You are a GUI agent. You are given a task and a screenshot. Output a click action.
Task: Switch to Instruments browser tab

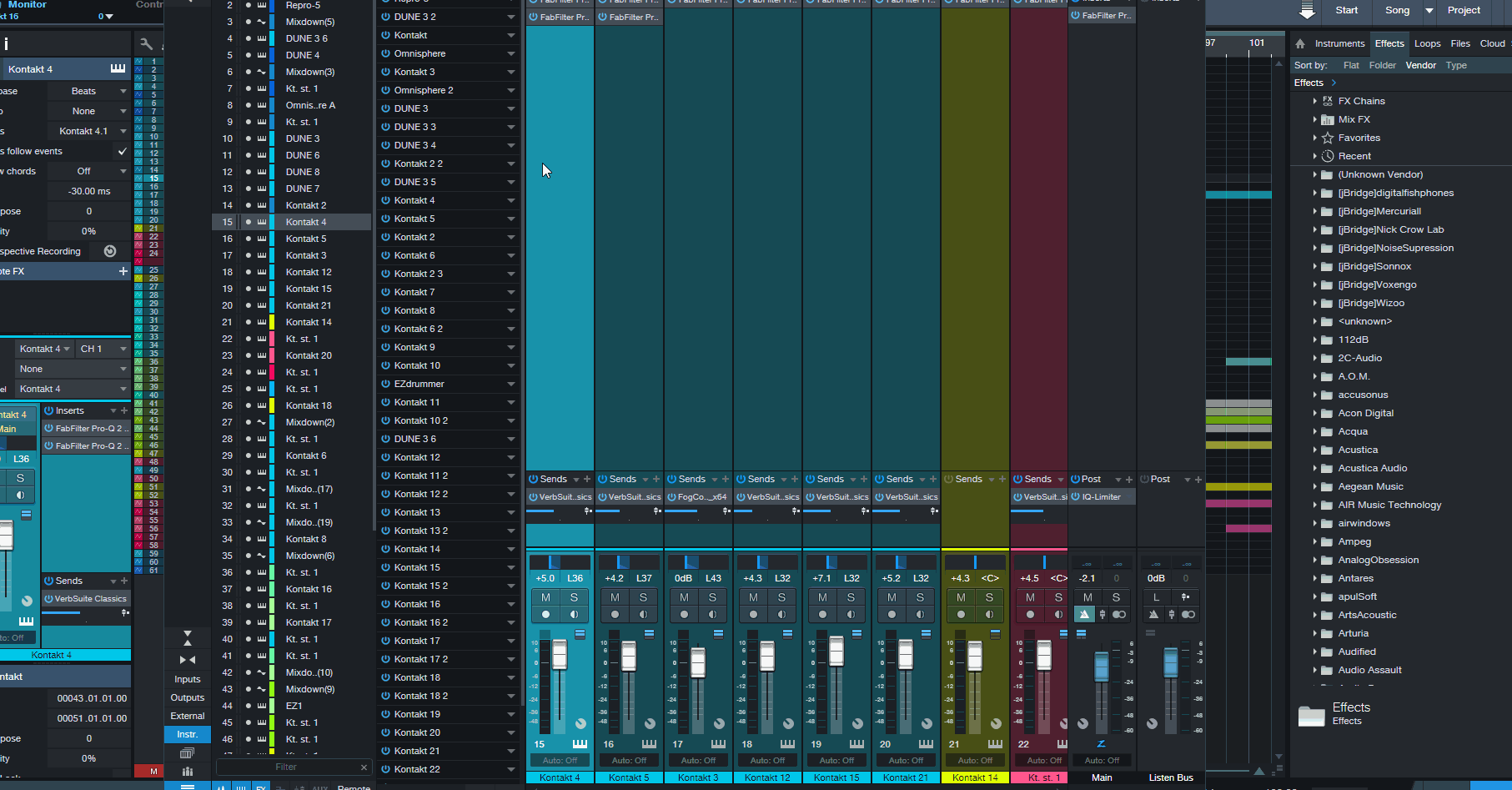click(x=1339, y=43)
